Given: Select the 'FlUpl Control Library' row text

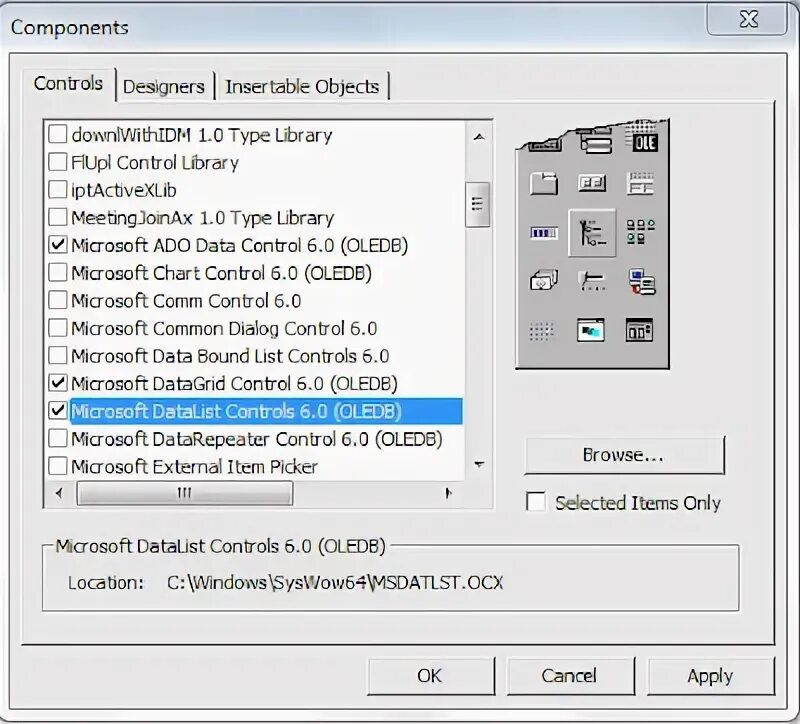Looking at the screenshot, I should (x=155, y=163).
